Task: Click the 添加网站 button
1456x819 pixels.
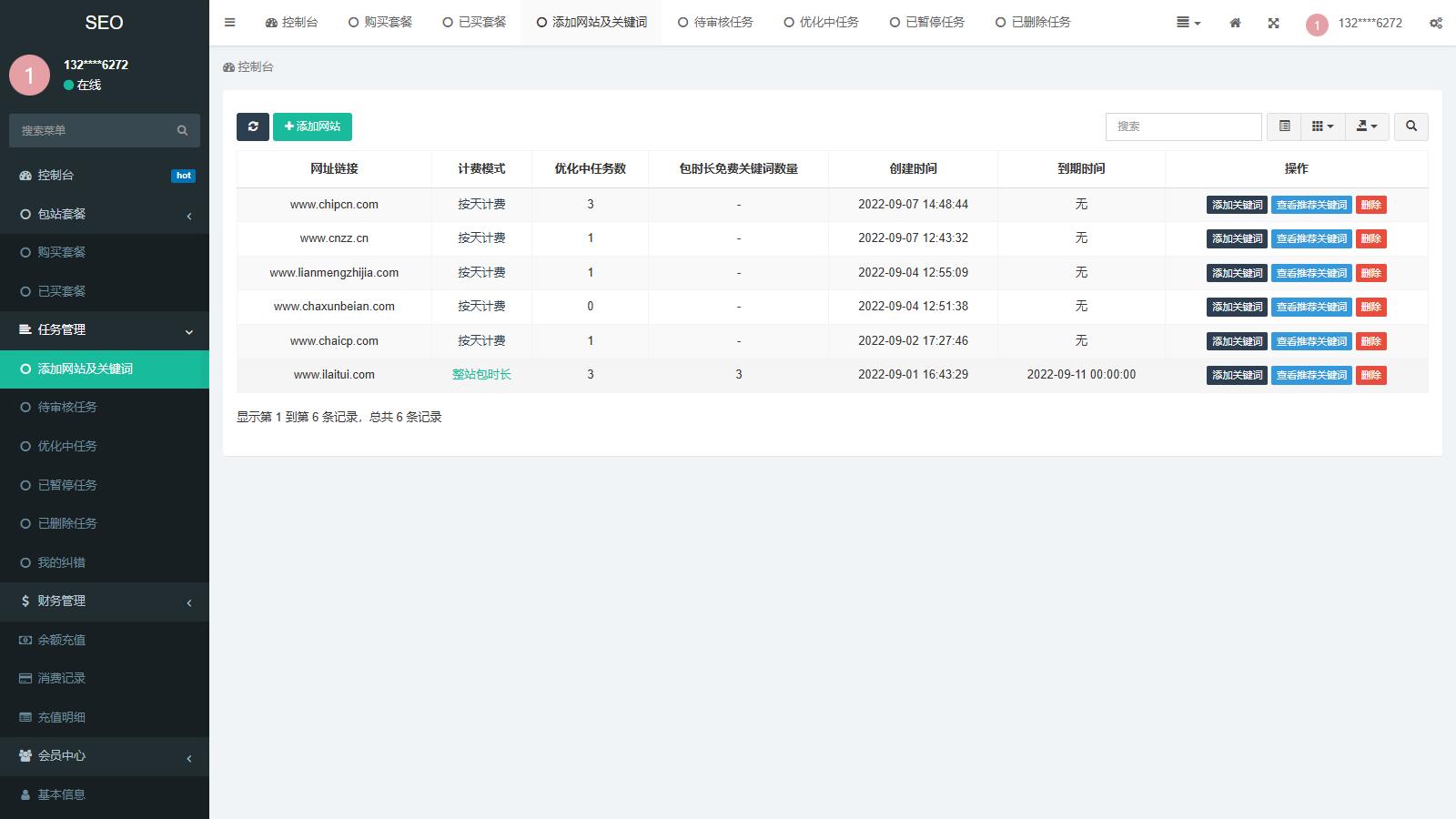Action: click(312, 126)
